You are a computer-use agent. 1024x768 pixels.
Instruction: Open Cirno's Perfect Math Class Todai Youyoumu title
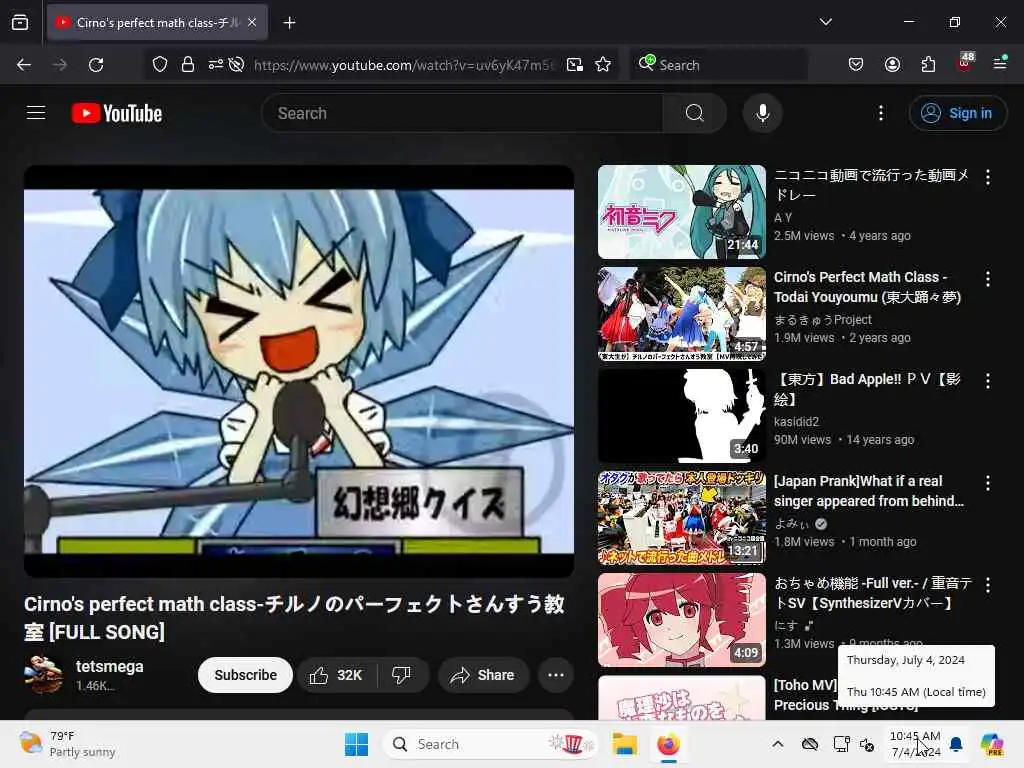[868, 287]
